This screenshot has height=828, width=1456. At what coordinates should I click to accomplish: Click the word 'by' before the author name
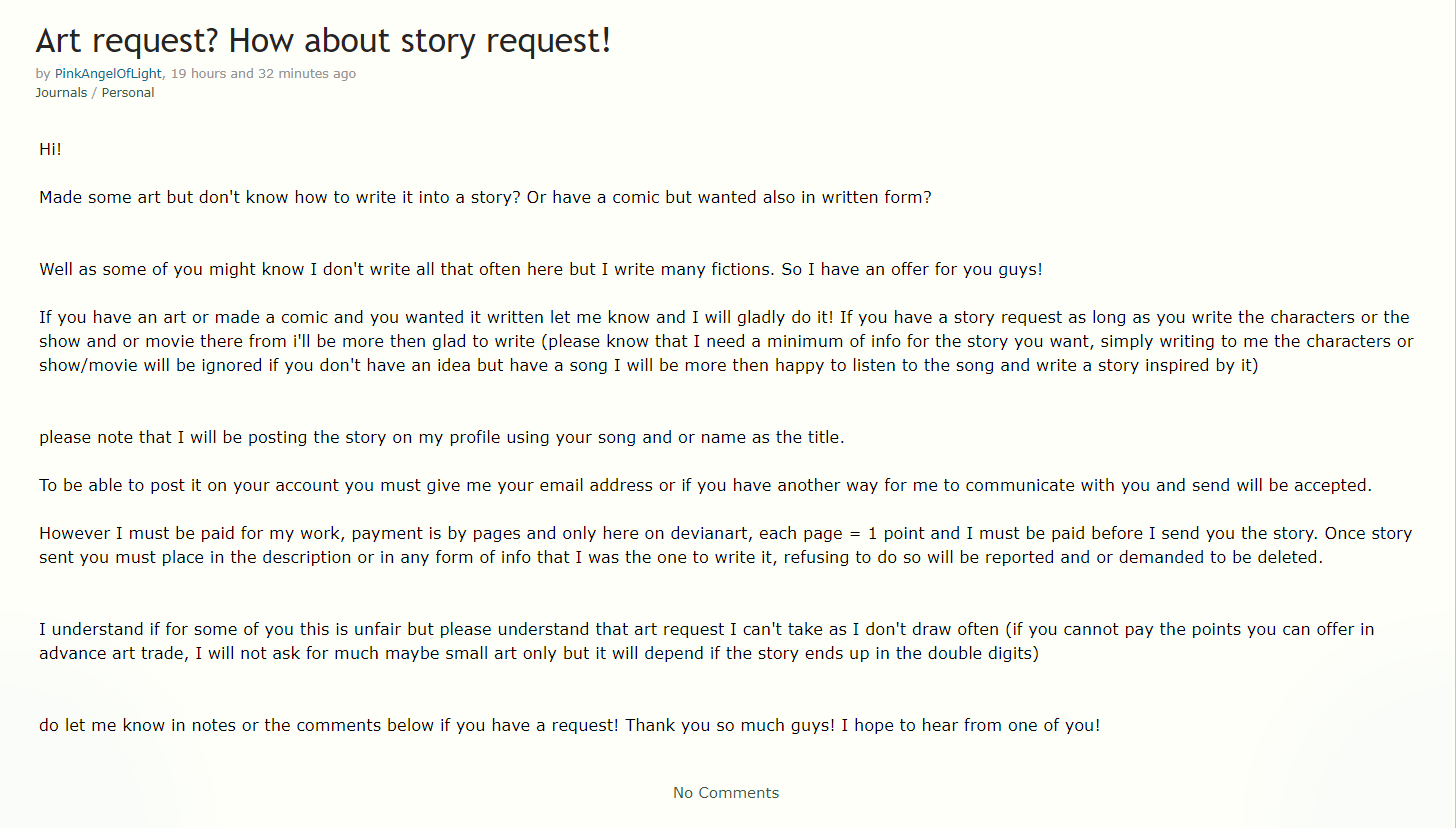click(x=43, y=73)
